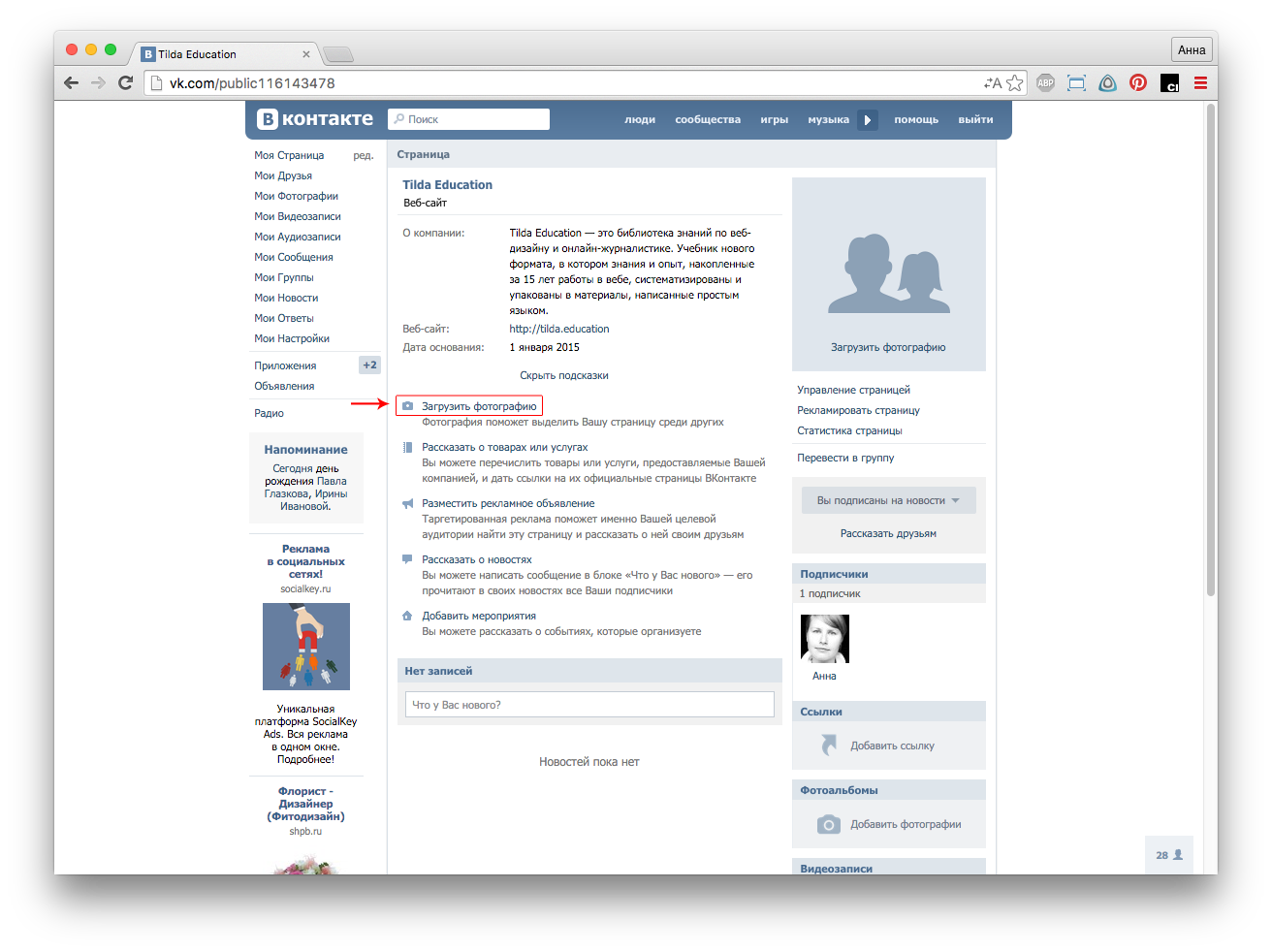
Task: Open the Управление страницей link
Action: 853,390
